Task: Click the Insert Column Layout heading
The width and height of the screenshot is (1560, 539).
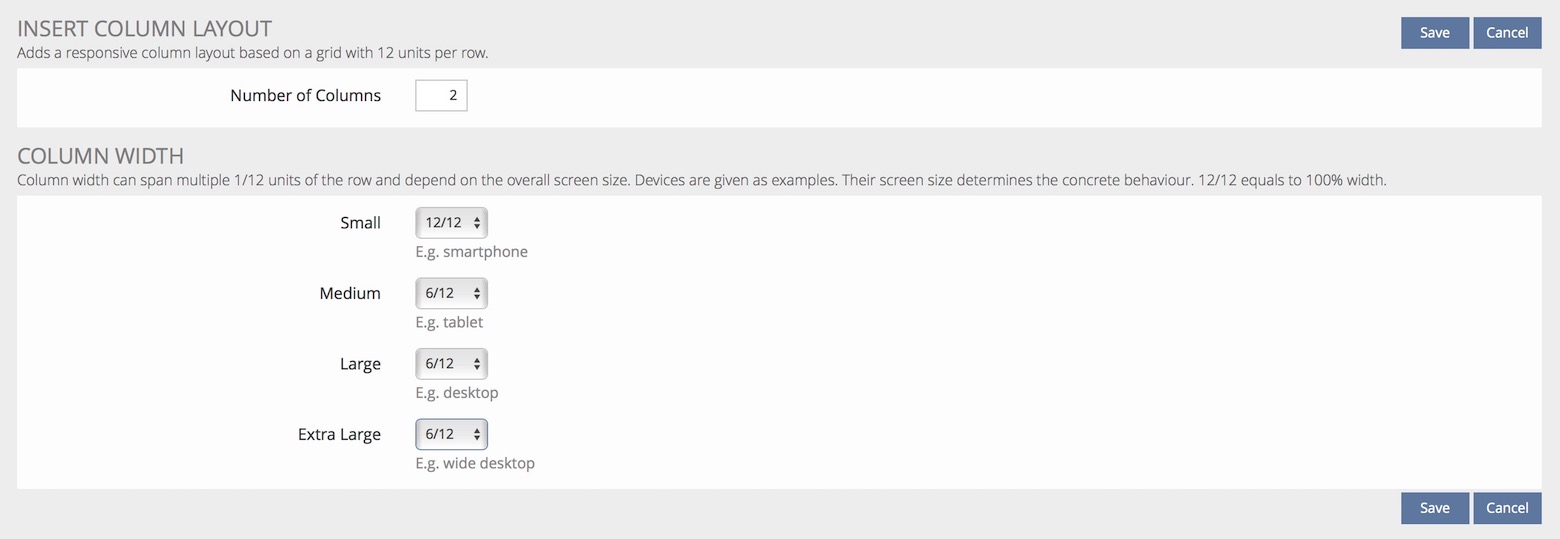Action: pos(144,29)
